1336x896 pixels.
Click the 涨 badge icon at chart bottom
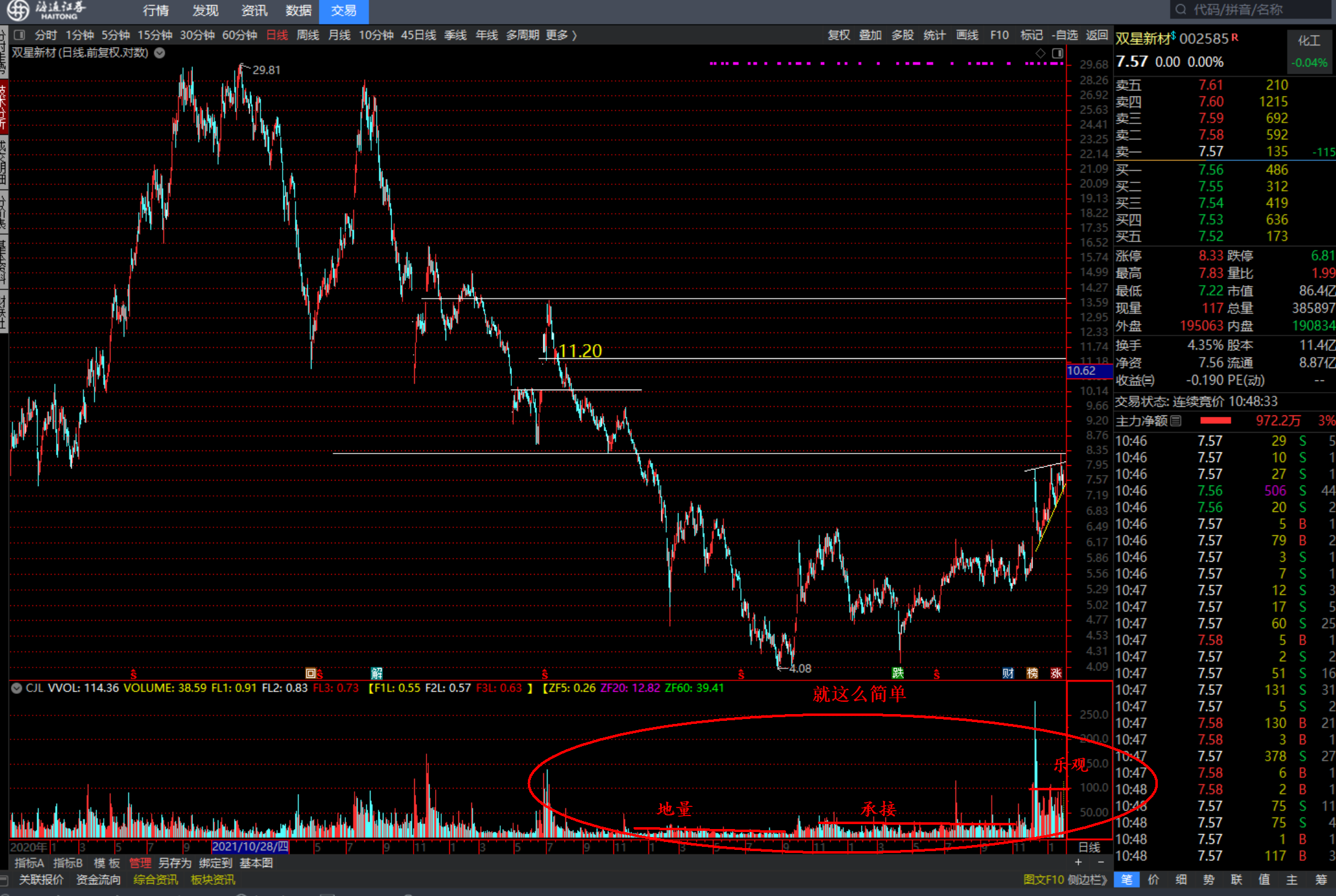(1056, 673)
